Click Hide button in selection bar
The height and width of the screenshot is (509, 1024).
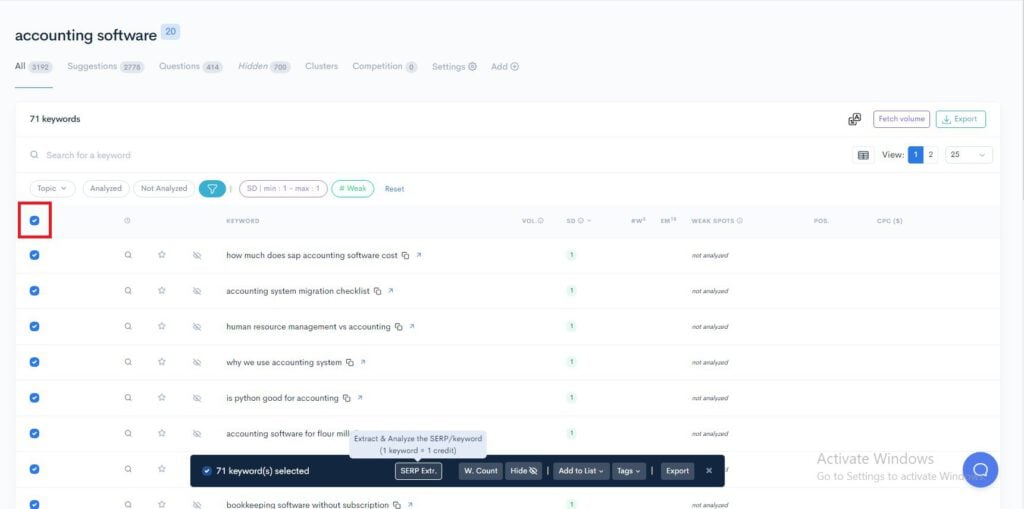click(x=523, y=470)
